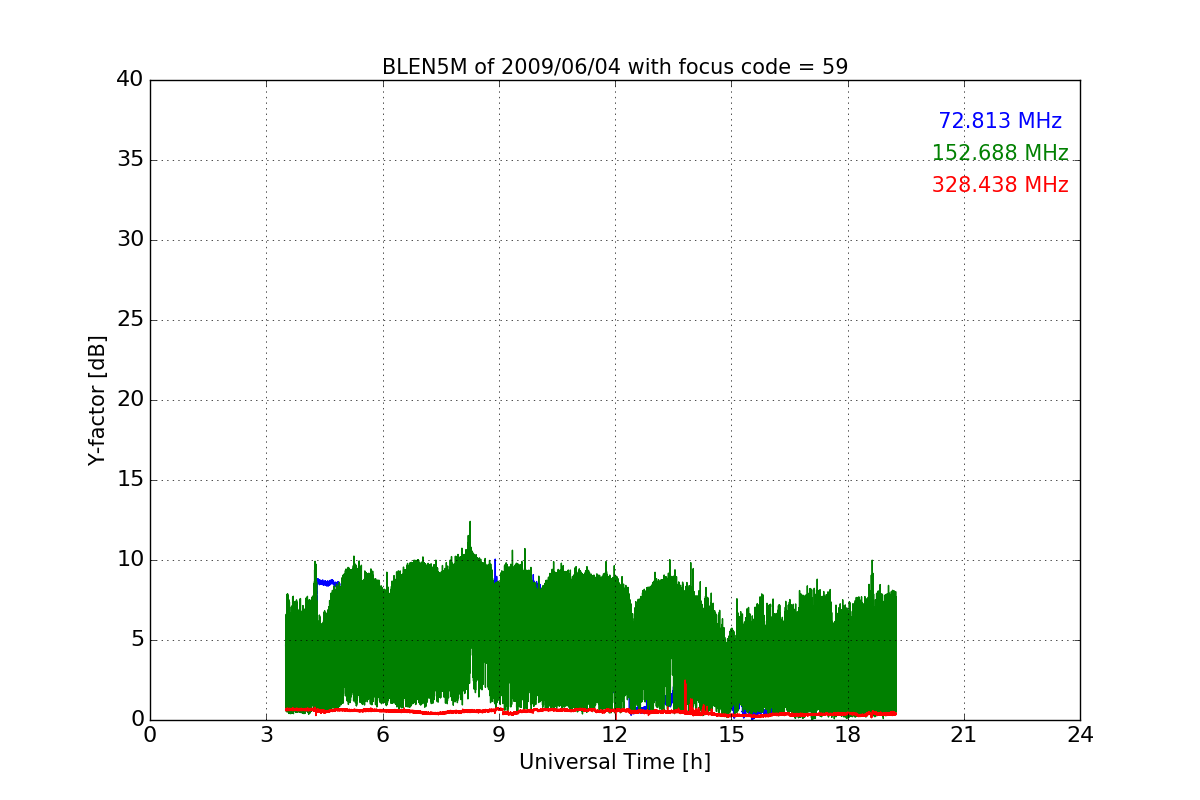Click y-axis tick label '15'

(x=130, y=480)
